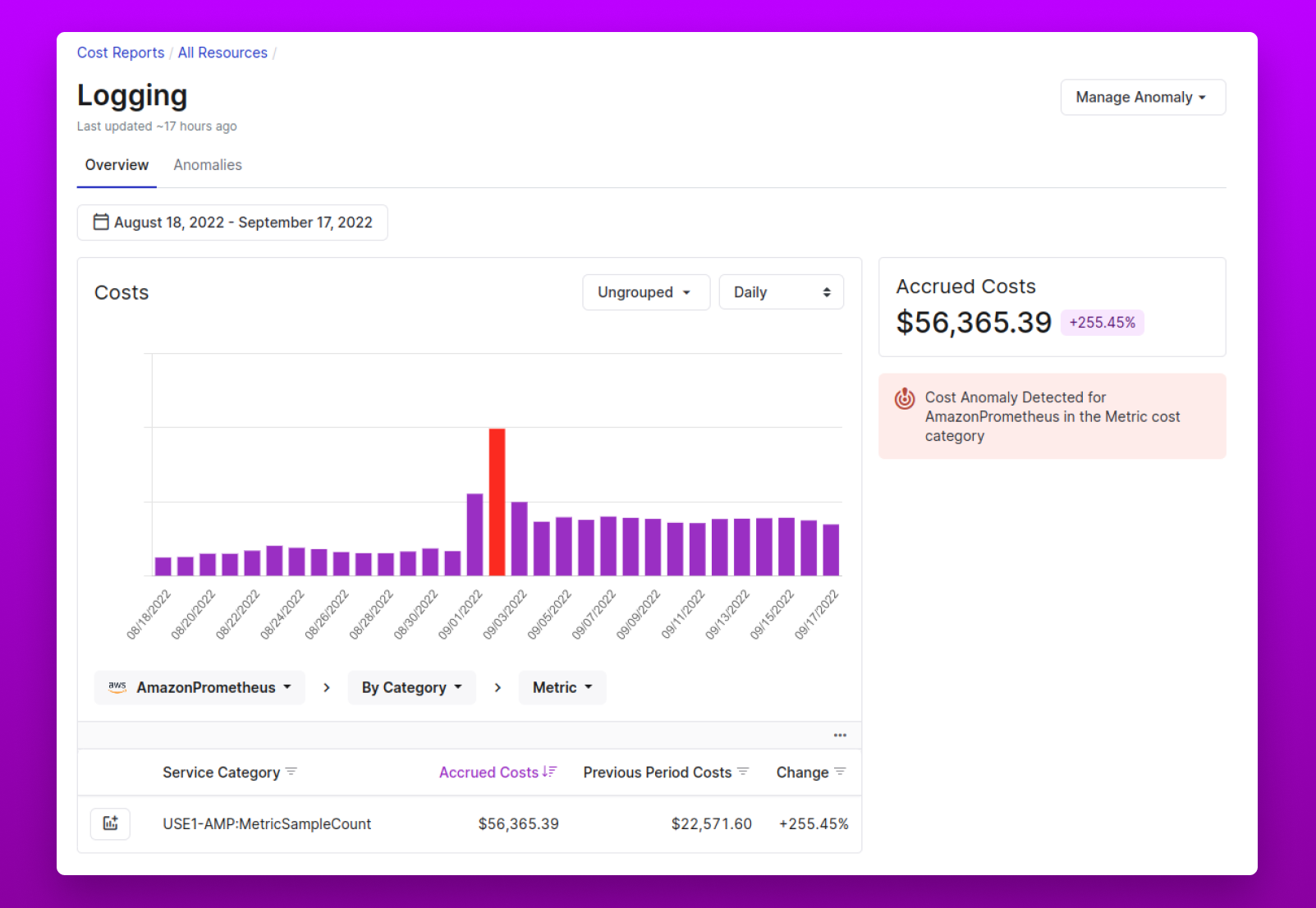Viewport: 1316px width, 908px height.
Task: Click the Cost Anomaly Detected alert message
Action: click(x=1052, y=416)
